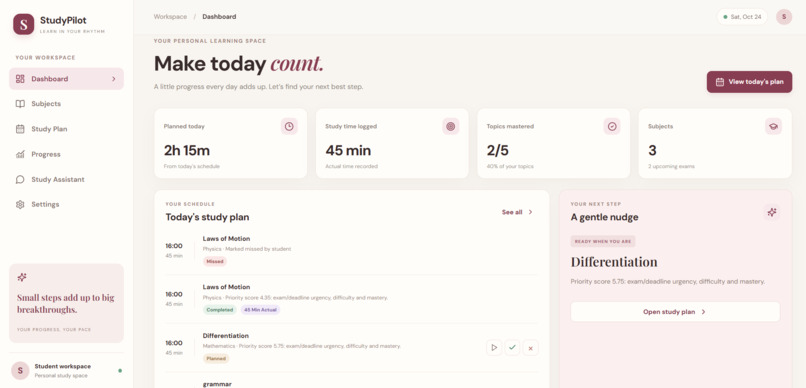
Task: Click calendar icon in View today's plan button
Action: [x=720, y=82]
